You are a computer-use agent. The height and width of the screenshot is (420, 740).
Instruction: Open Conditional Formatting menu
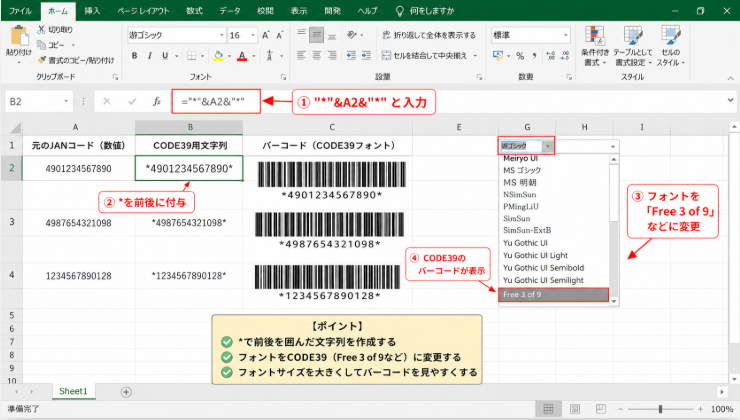[595, 46]
